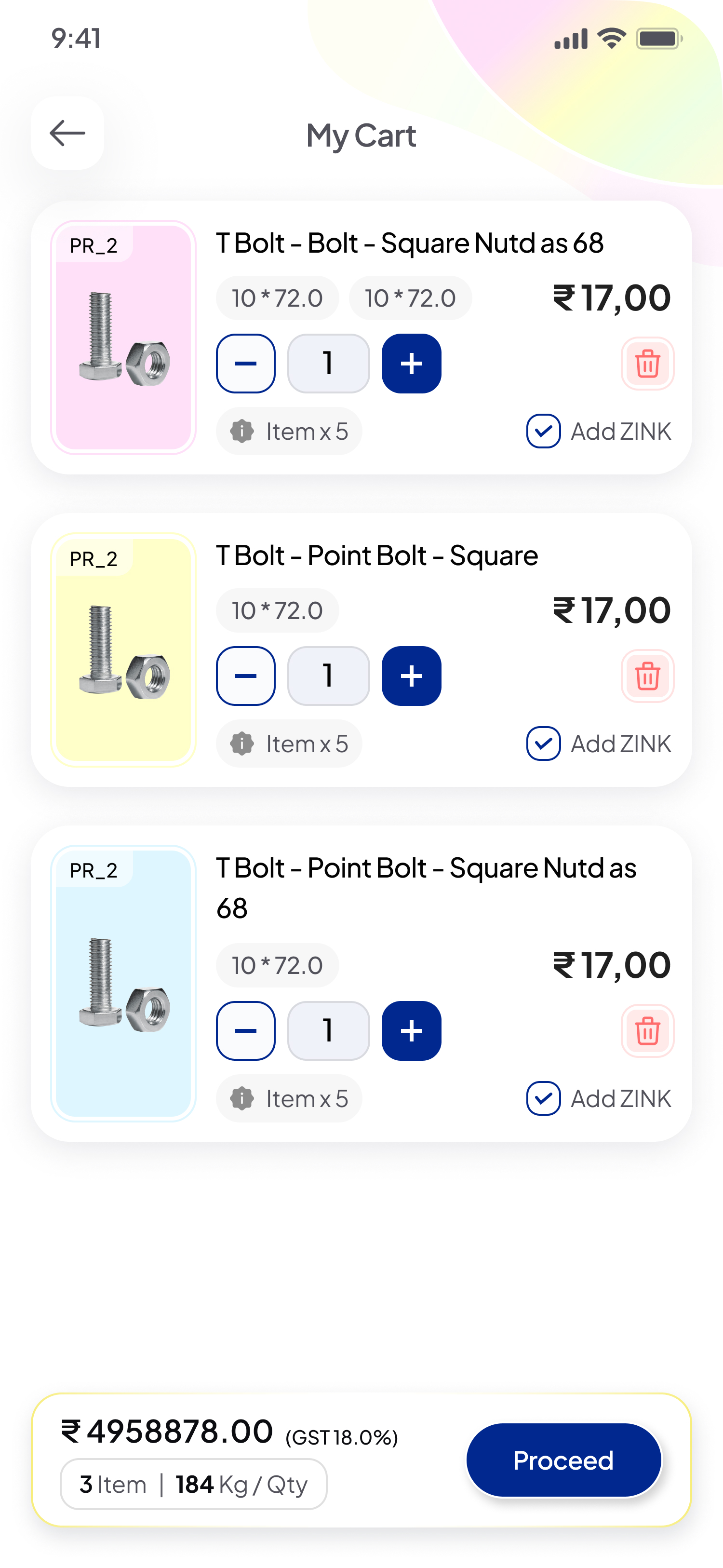Image resolution: width=723 pixels, height=1568 pixels.
Task: Open the yellow bolt product thumbnail
Action: 123,650
